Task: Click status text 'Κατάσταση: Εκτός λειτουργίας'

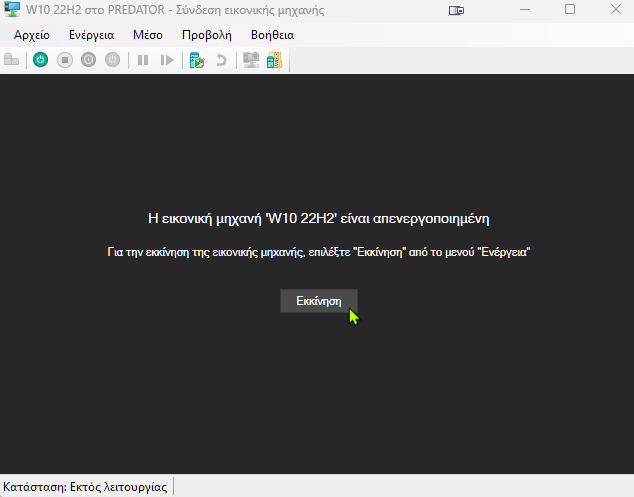Action: tap(85, 486)
